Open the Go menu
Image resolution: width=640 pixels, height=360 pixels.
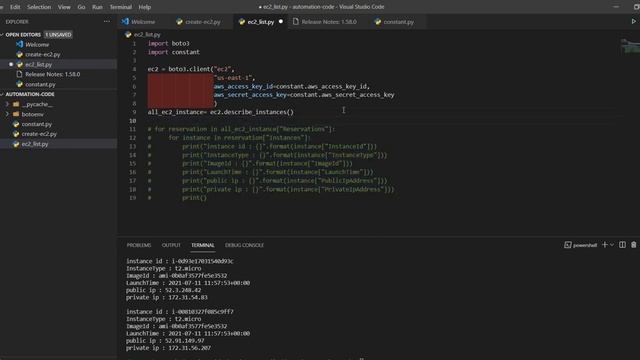pyautogui.click(x=81, y=7)
